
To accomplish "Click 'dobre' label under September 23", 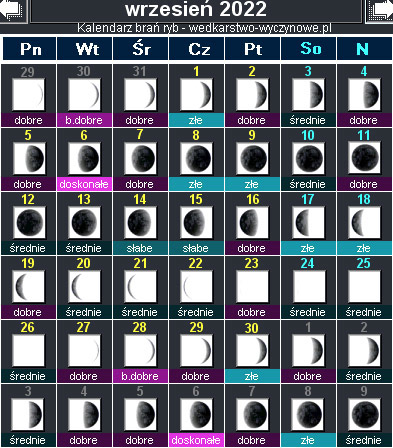I will [252, 312].
